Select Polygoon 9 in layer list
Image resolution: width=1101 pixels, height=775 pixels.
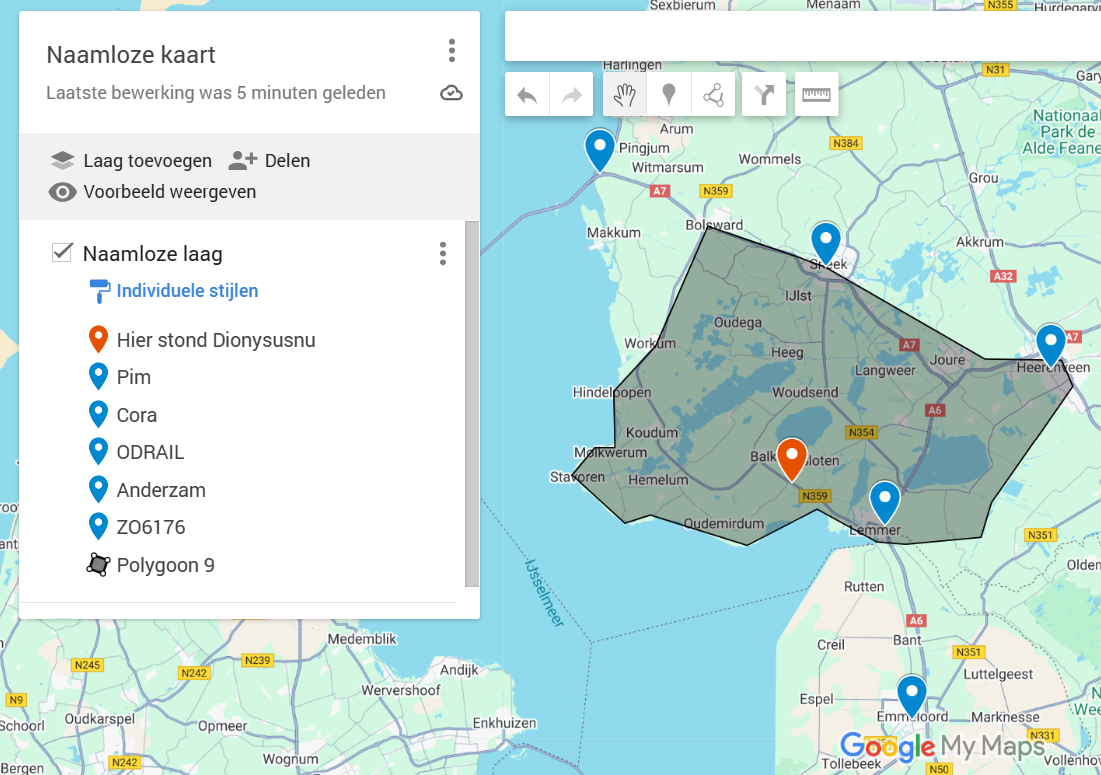coord(166,565)
